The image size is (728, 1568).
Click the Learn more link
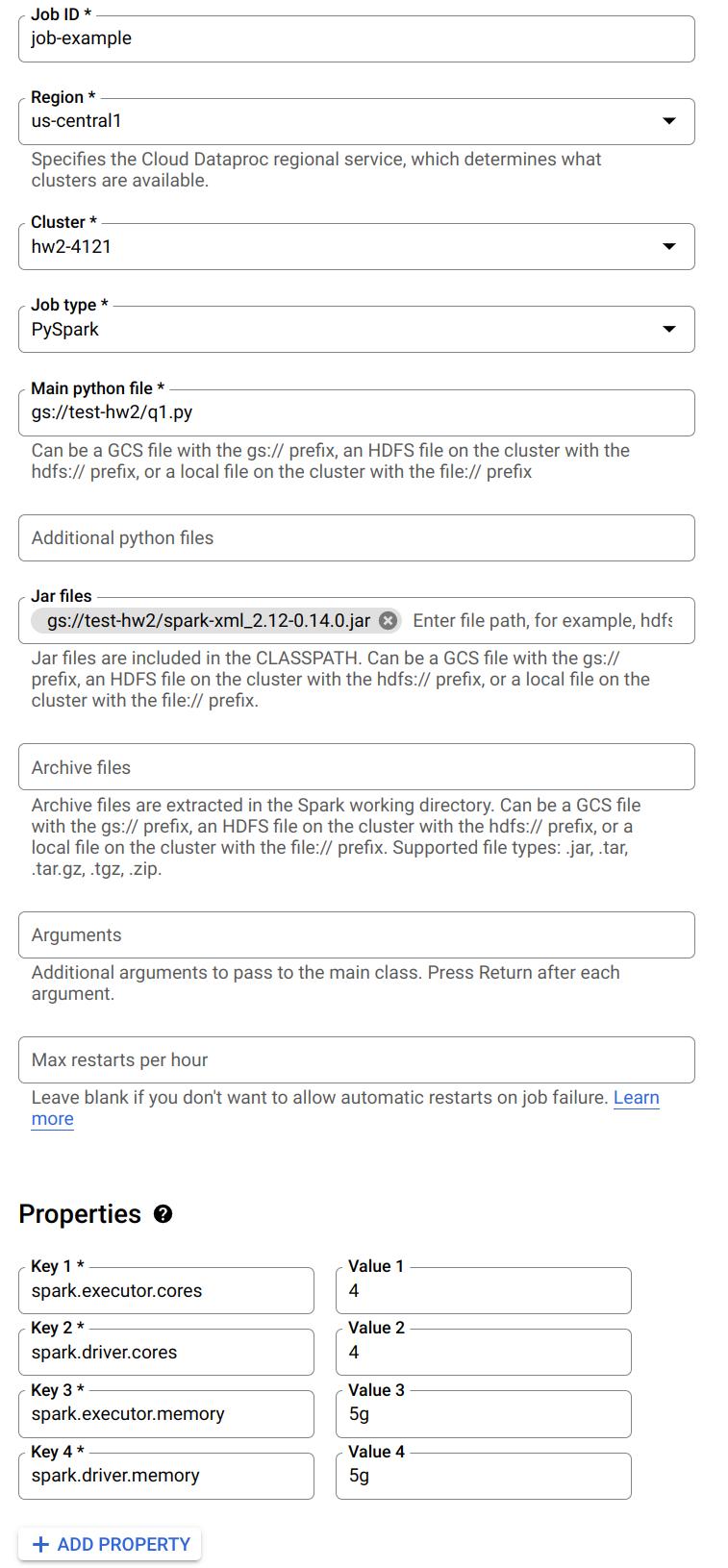[x=637, y=1097]
